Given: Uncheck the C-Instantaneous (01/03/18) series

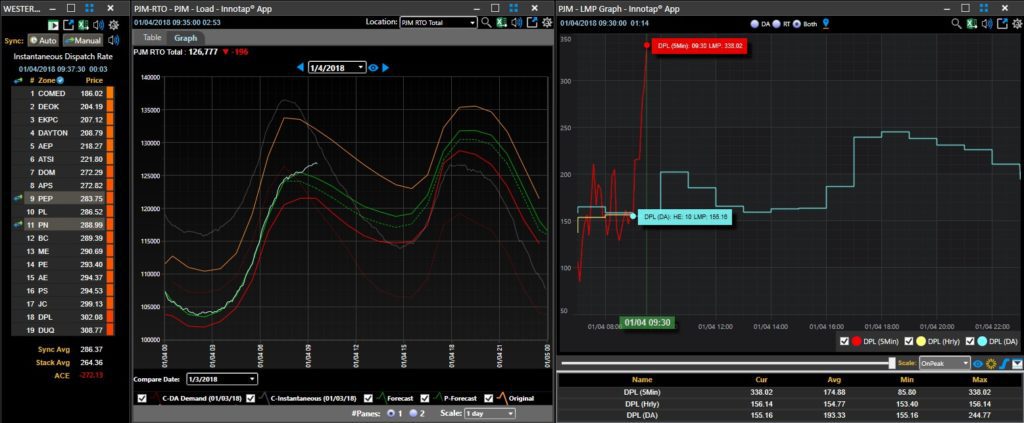Looking at the screenshot, I should [x=251, y=398].
